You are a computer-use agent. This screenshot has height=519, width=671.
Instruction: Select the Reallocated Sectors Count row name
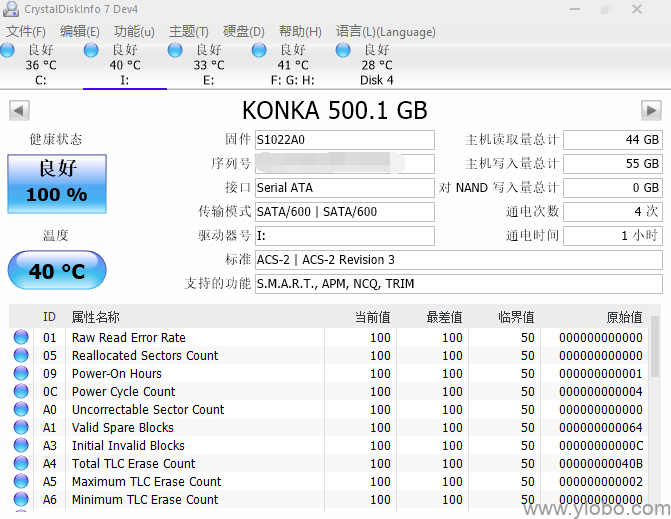(x=145, y=356)
